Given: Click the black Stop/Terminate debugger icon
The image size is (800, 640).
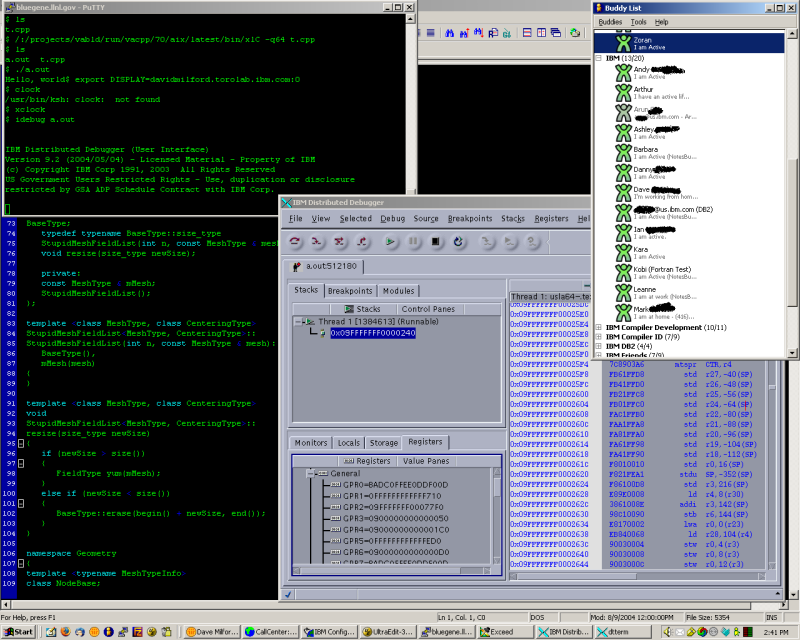Looking at the screenshot, I should click(x=435, y=241).
